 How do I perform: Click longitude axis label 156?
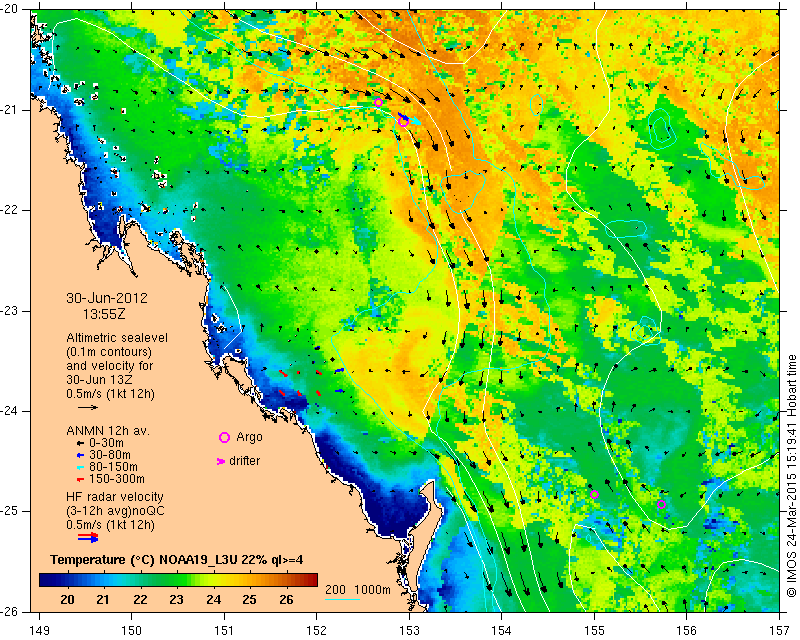click(x=687, y=631)
